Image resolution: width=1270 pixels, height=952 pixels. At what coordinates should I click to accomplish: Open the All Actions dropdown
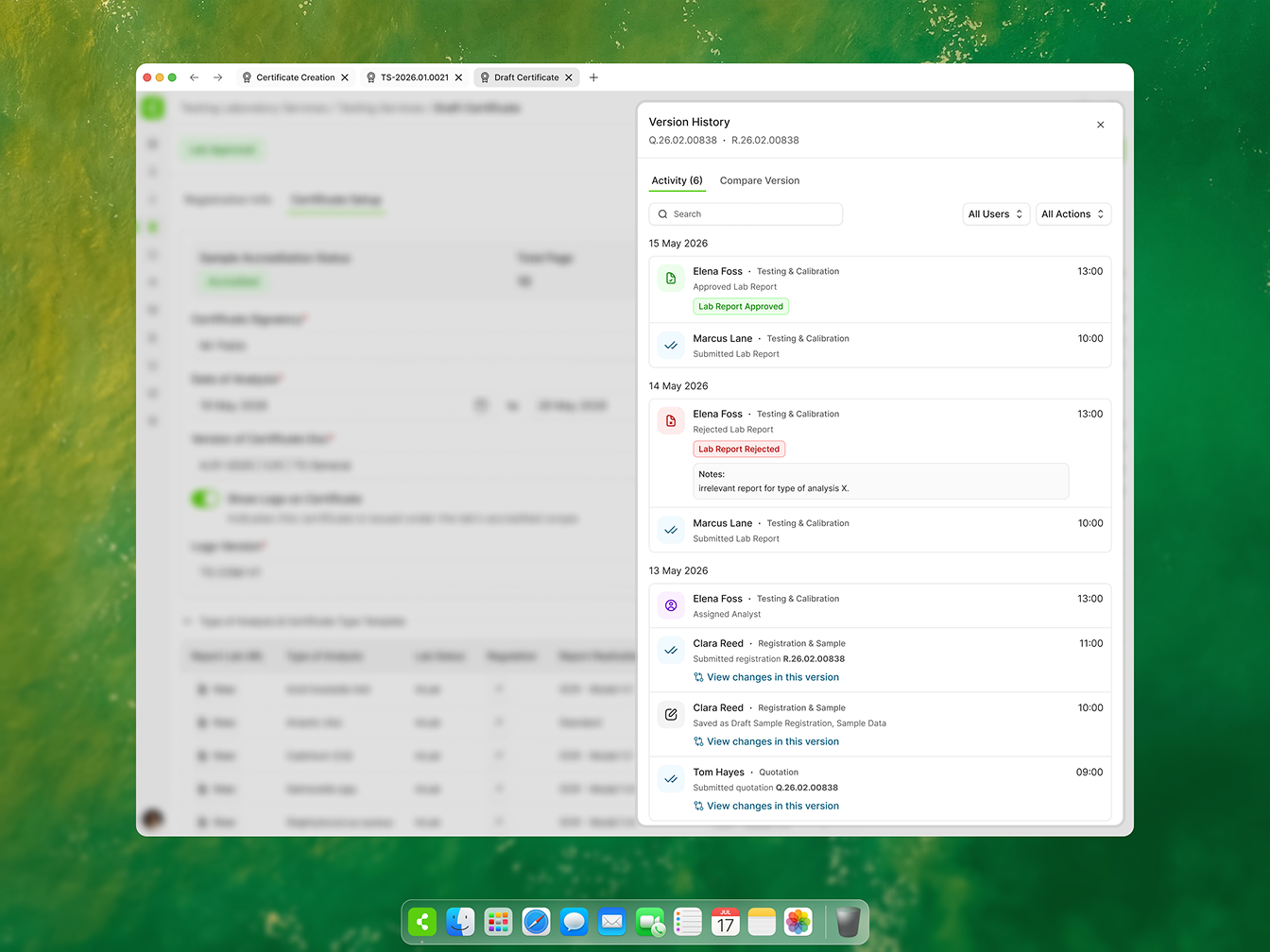click(1073, 214)
